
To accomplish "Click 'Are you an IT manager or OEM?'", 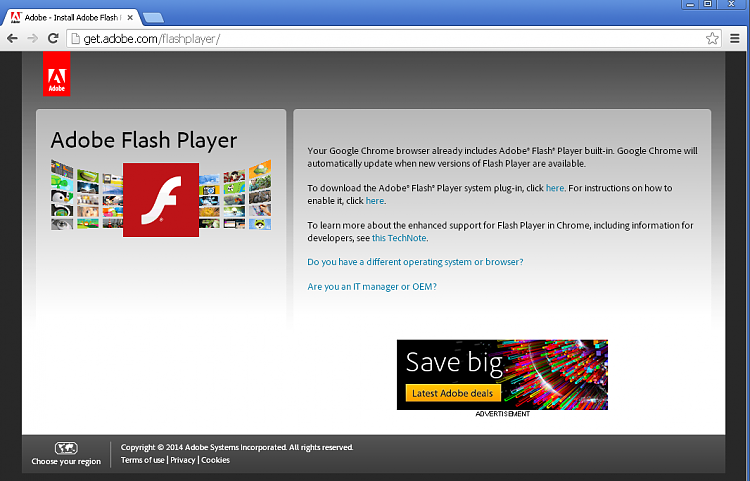I will pyautogui.click(x=372, y=286).
